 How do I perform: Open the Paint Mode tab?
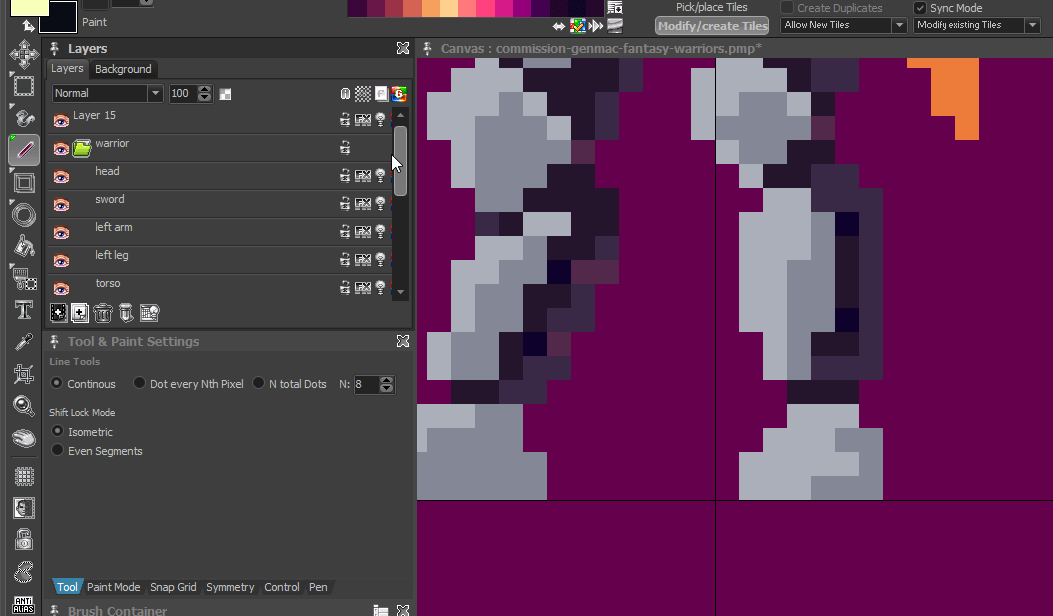[x=113, y=587]
